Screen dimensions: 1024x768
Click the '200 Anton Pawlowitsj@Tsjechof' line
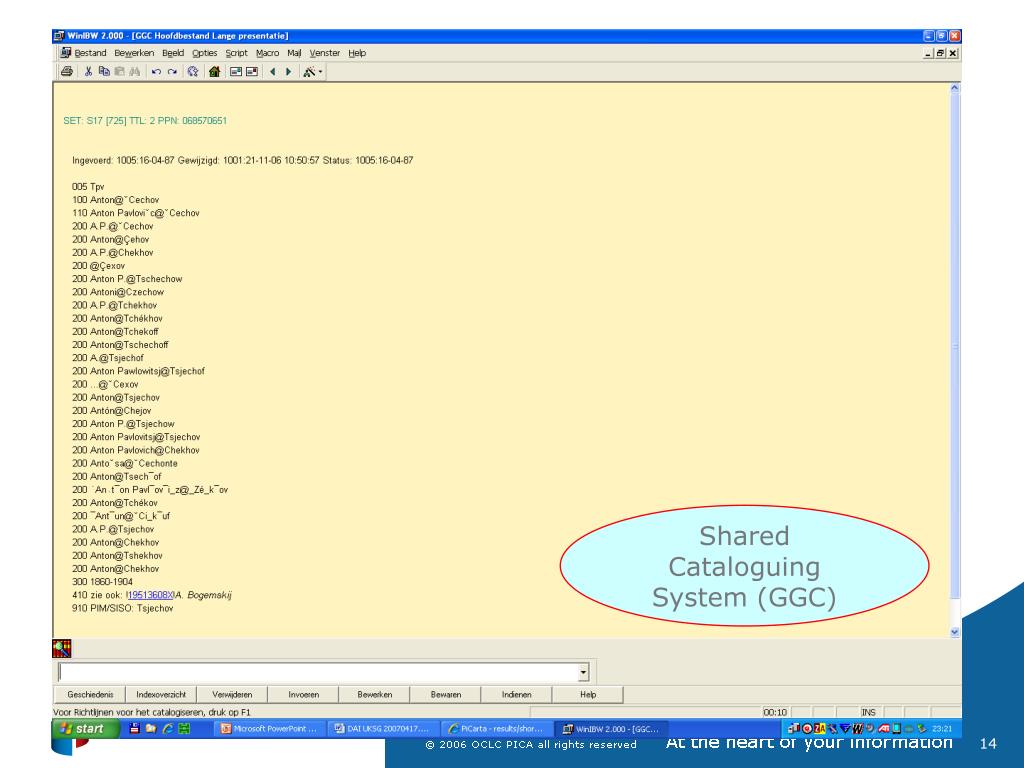[x=138, y=371]
